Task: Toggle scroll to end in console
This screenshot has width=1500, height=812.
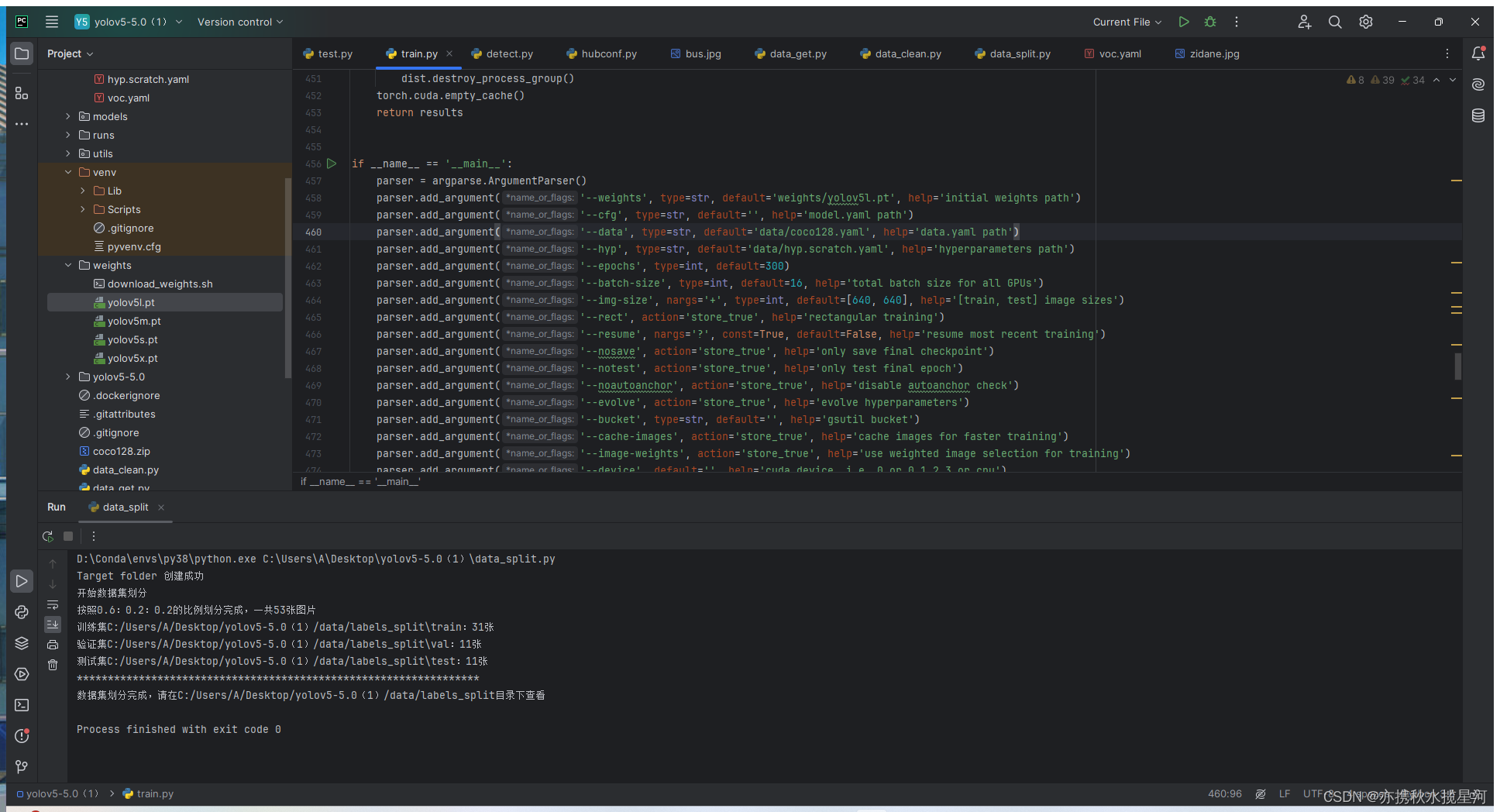Action: [x=53, y=624]
